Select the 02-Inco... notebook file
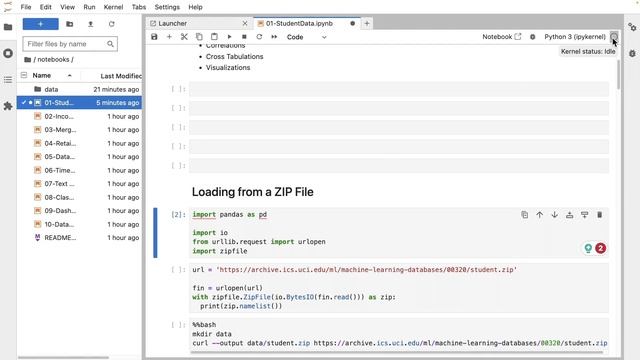The height and width of the screenshot is (360, 640). pos(80,116)
